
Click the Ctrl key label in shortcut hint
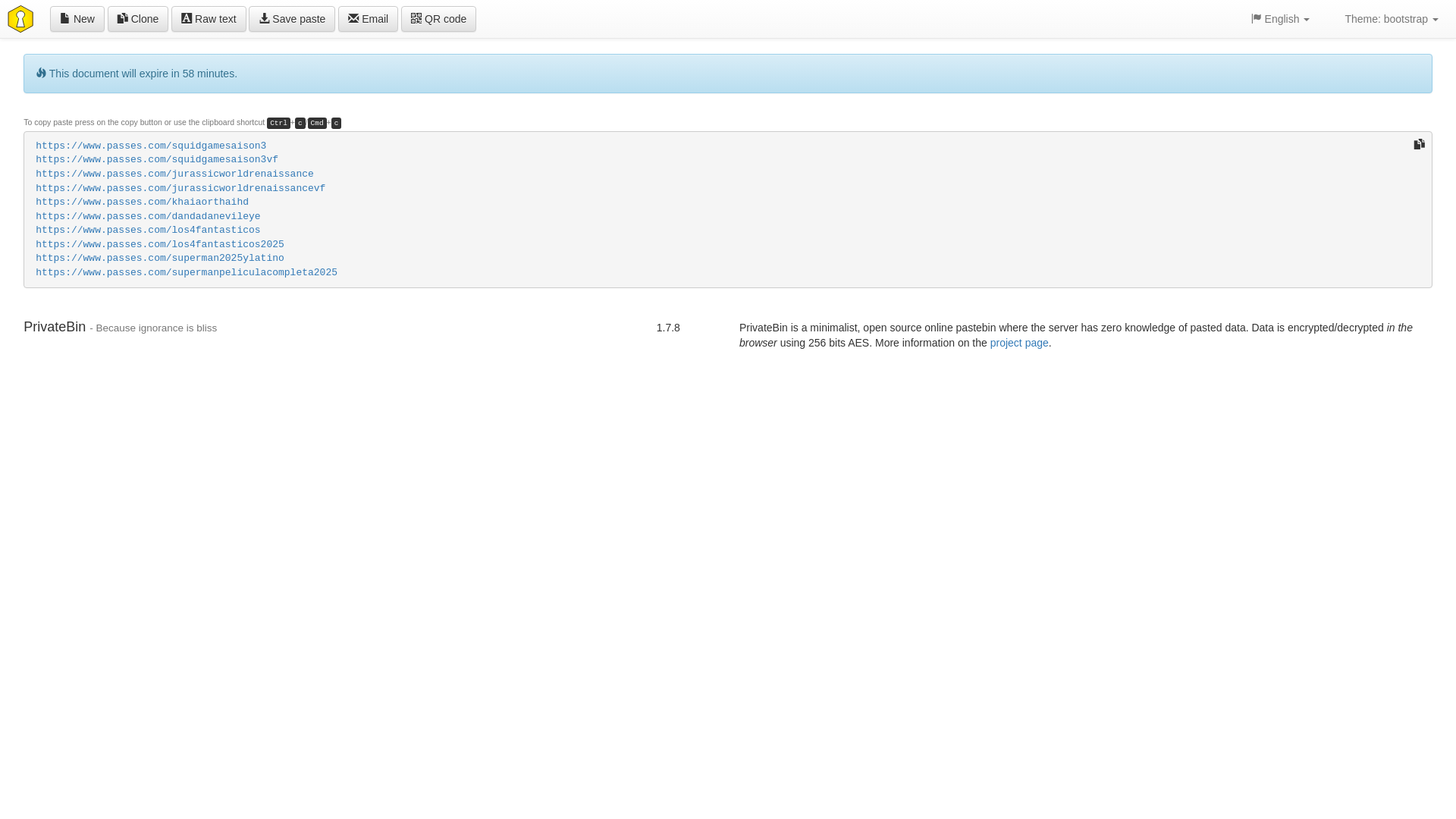coord(278,123)
